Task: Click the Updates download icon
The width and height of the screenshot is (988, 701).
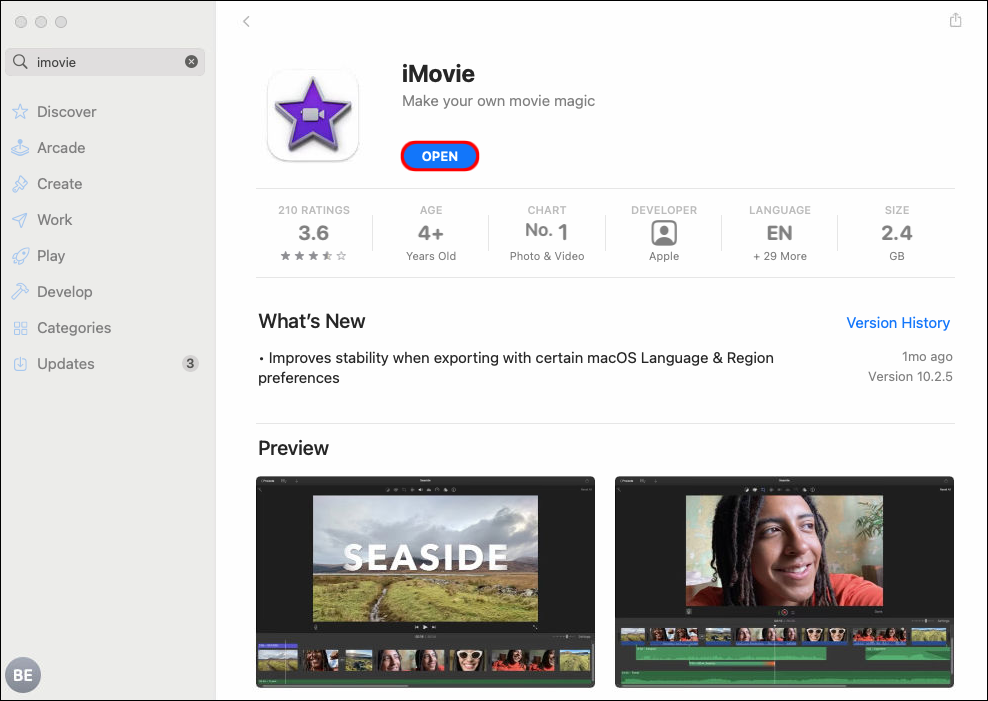Action: click(20, 363)
